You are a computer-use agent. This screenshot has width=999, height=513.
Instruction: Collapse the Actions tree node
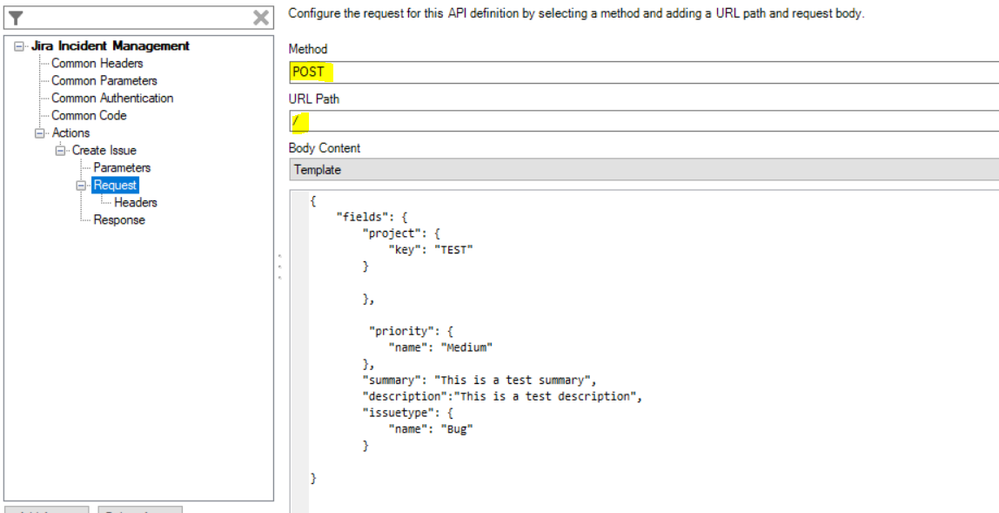point(40,133)
